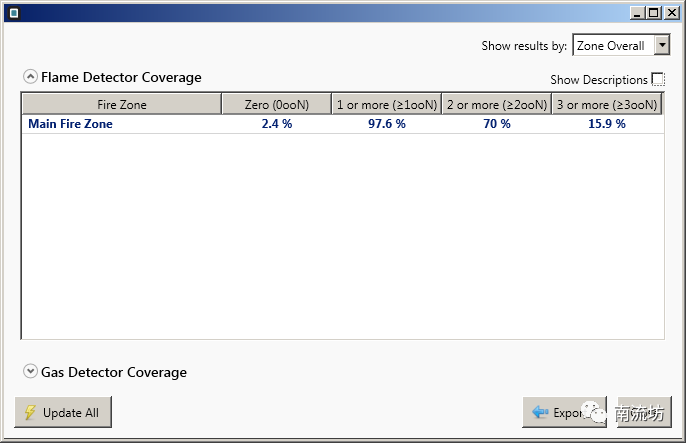Collapse the Flame Detector Coverage section
The height and width of the screenshot is (443, 686).
[30, 77]
